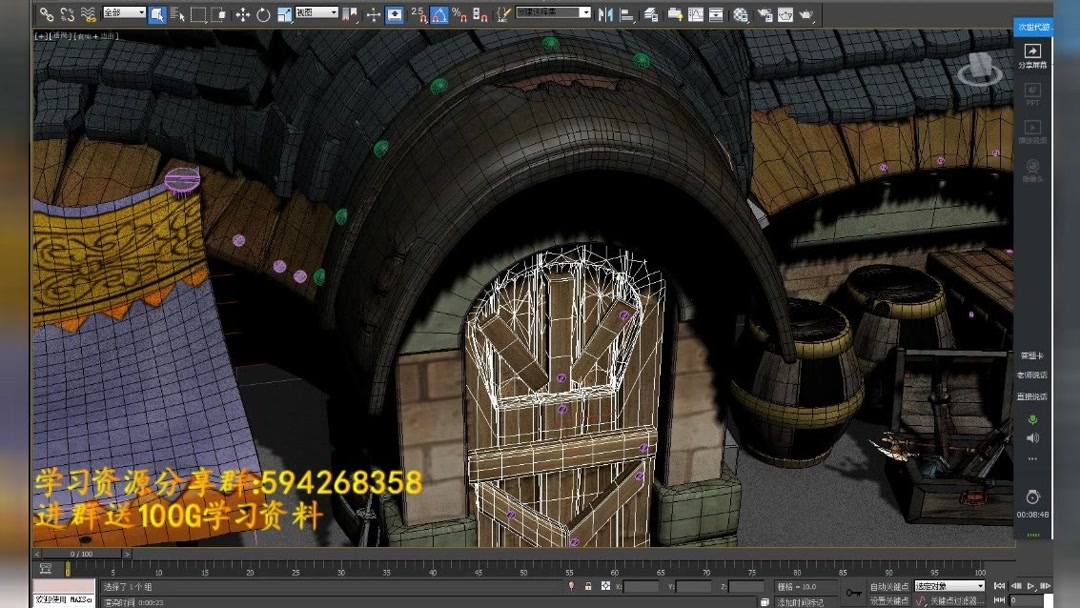Open the Curve Editor from the toolbar

pos(695,14)
